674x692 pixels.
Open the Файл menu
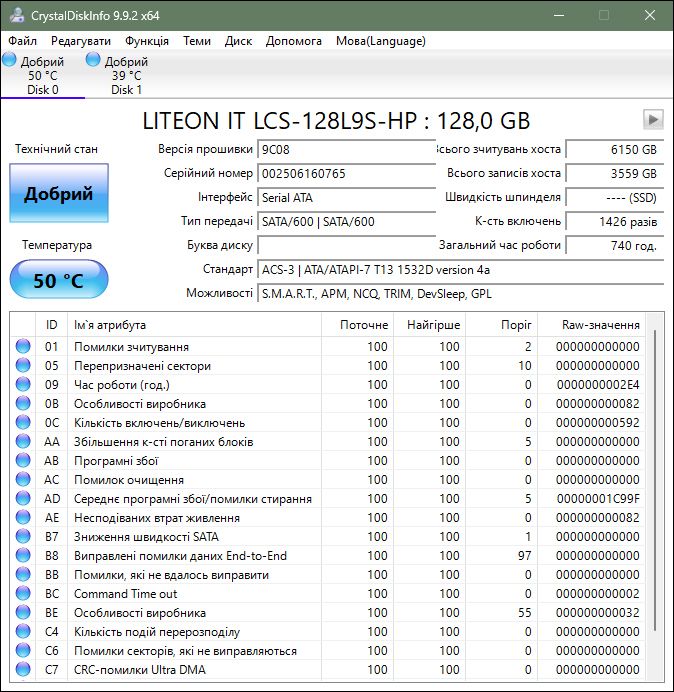pos(23,41)
